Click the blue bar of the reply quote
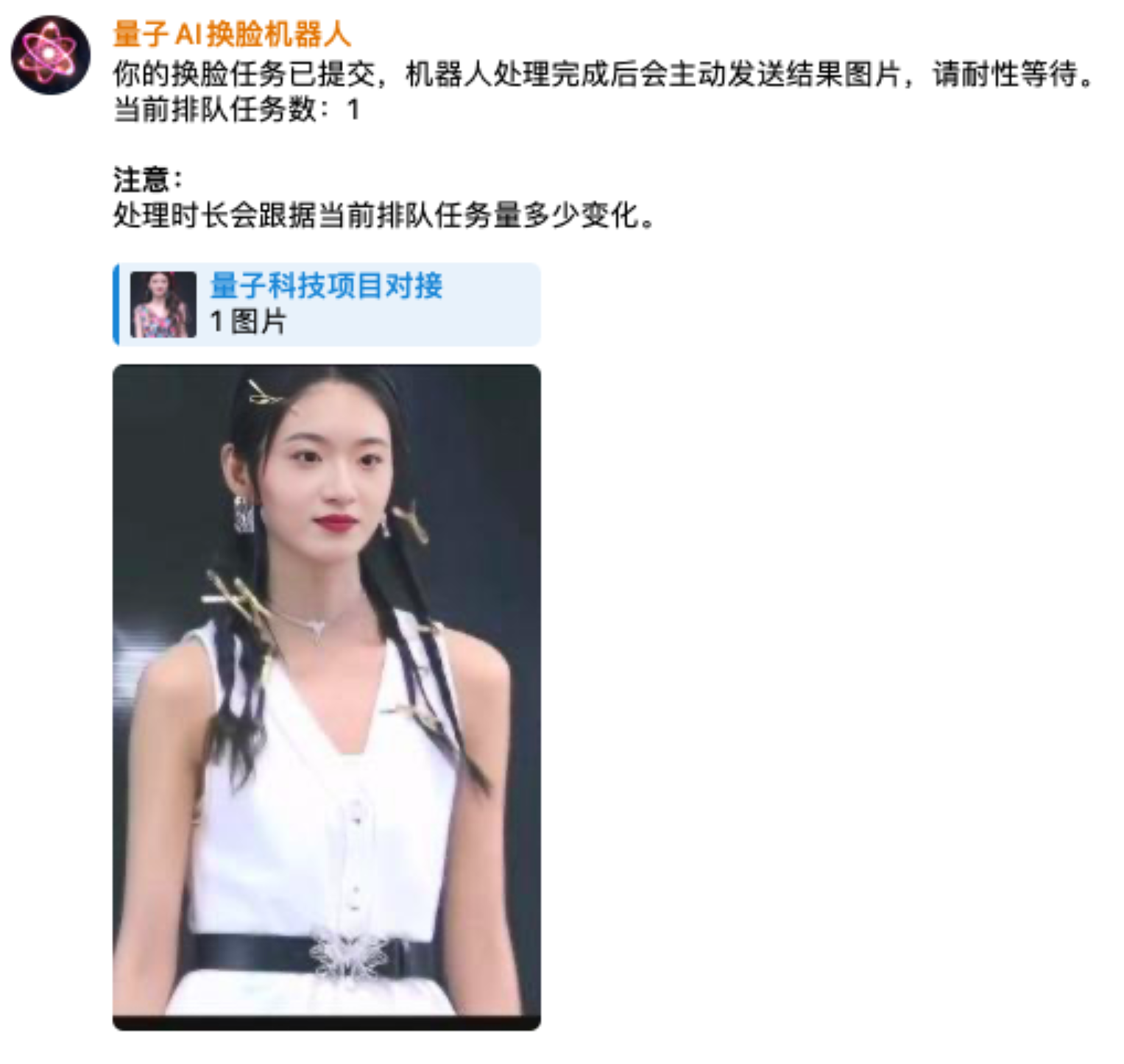The image size is (1124, 1064). tap(116, 304)
